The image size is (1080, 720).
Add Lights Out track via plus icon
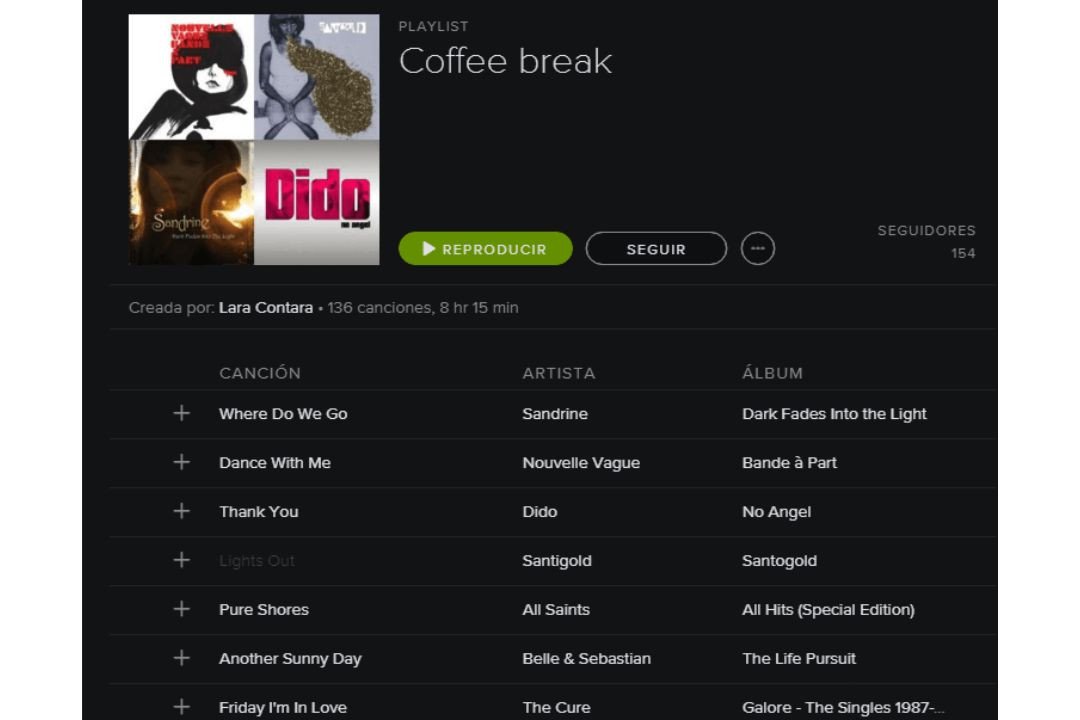coord(181,560)
